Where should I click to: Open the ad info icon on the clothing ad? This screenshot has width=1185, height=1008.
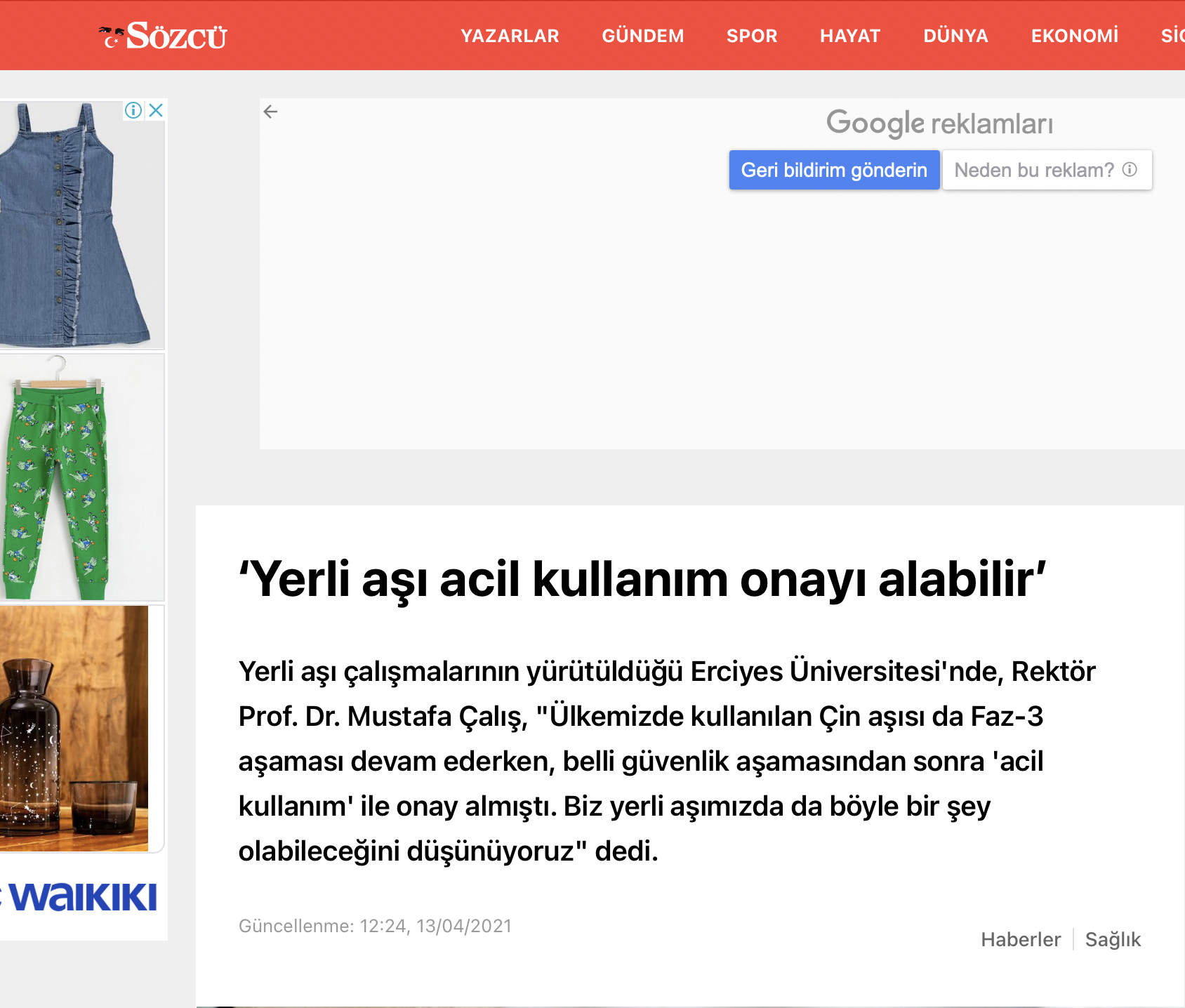click(x=133, y=110)
